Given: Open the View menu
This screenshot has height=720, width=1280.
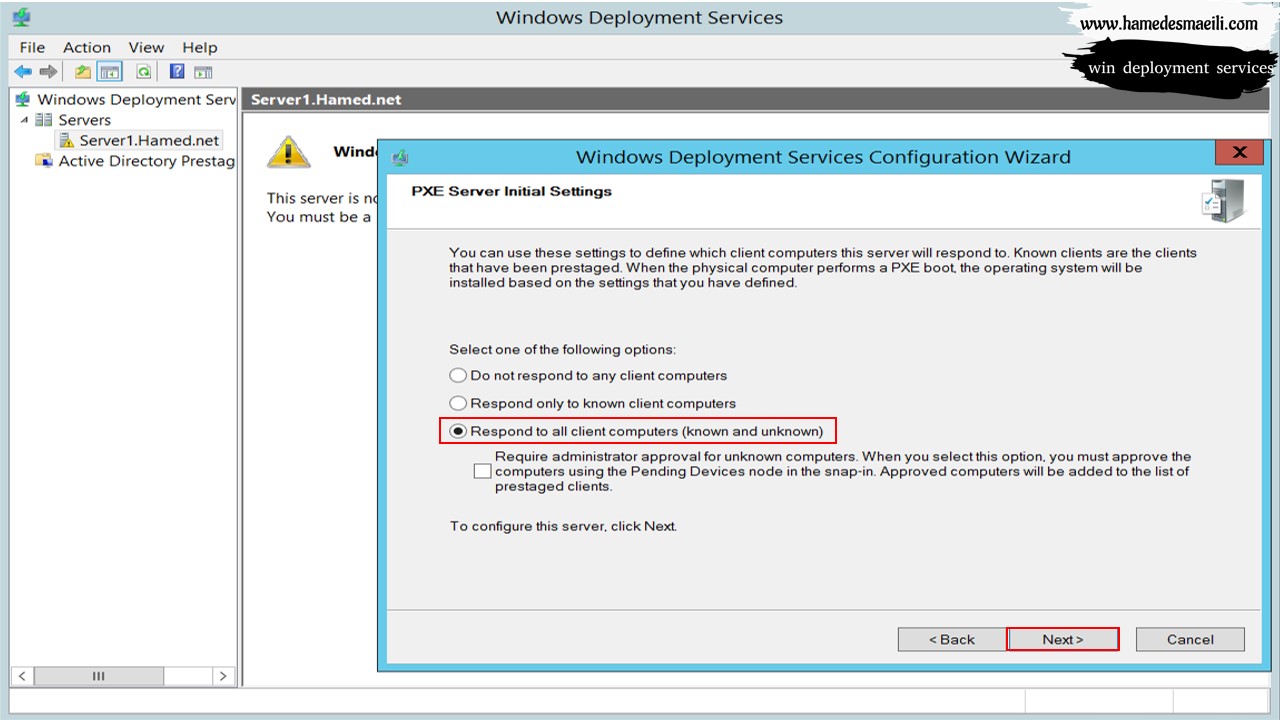Looking at the screenshot, I should (x=146, y=47).
